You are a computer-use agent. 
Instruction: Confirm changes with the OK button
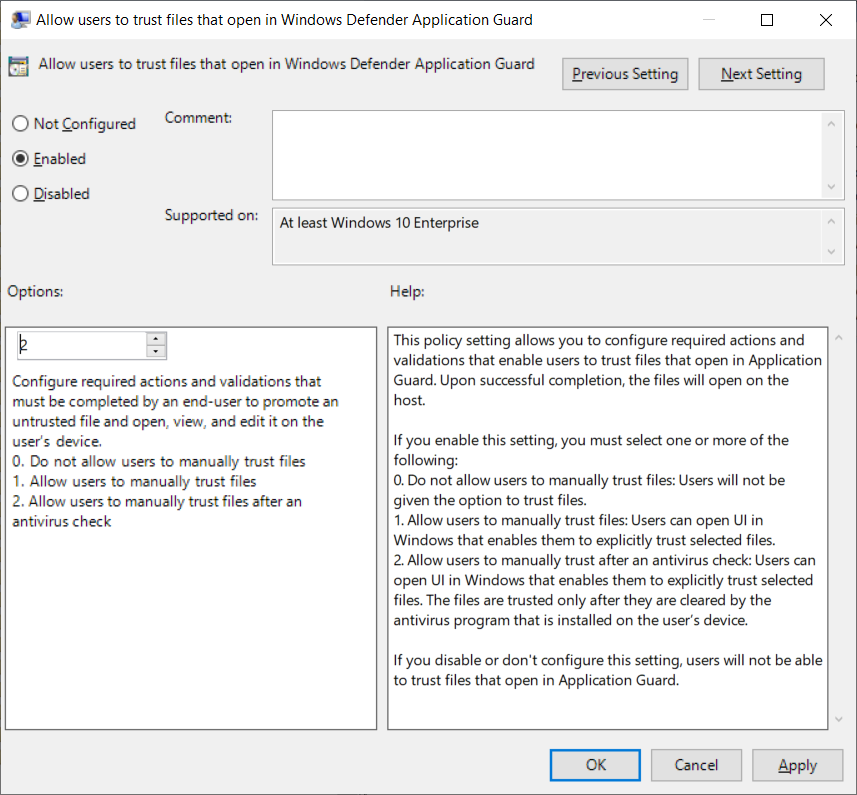coord(596,765)
